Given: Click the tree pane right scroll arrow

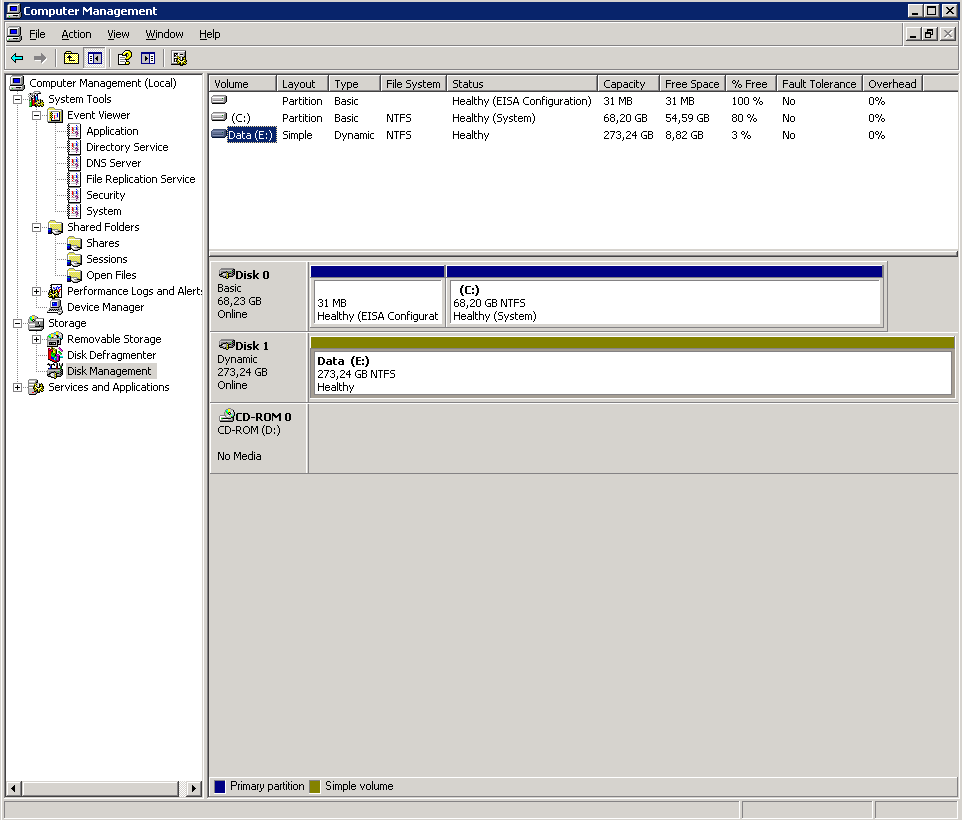Looking at the screenshot, I should [x=194, y=788].
